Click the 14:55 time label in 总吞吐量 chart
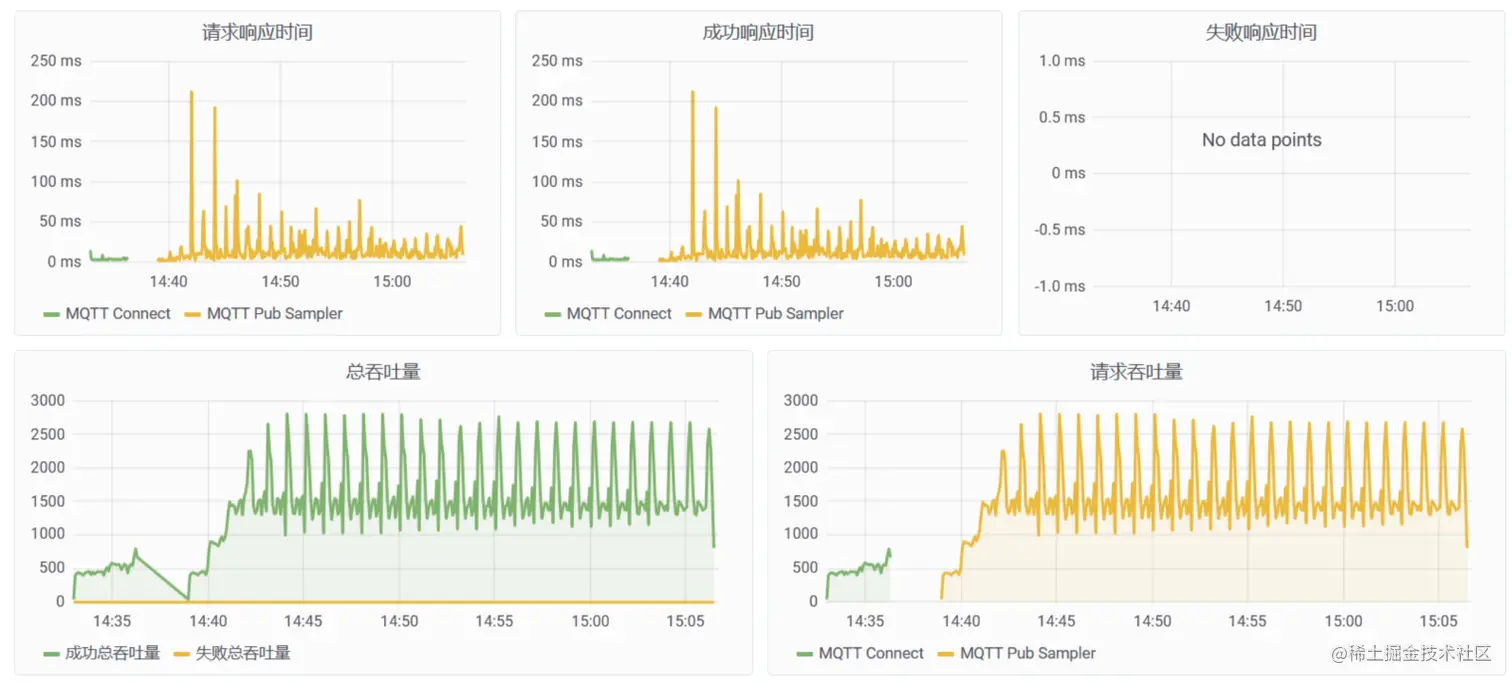The image size is (1512, 684). click(494, 621)
